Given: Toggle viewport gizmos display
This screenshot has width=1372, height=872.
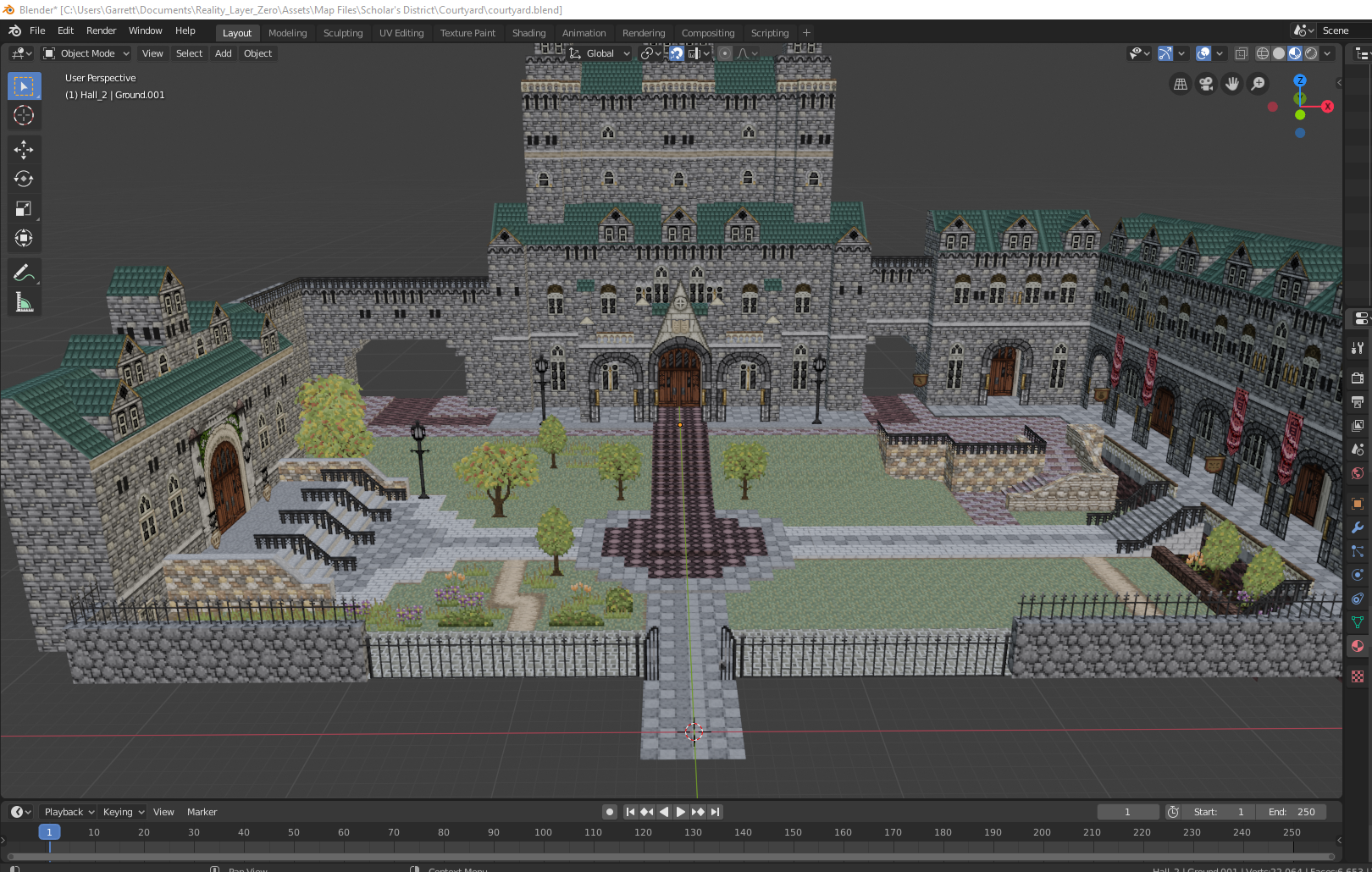Looking at the screenshot, I should pos(1165,53).
